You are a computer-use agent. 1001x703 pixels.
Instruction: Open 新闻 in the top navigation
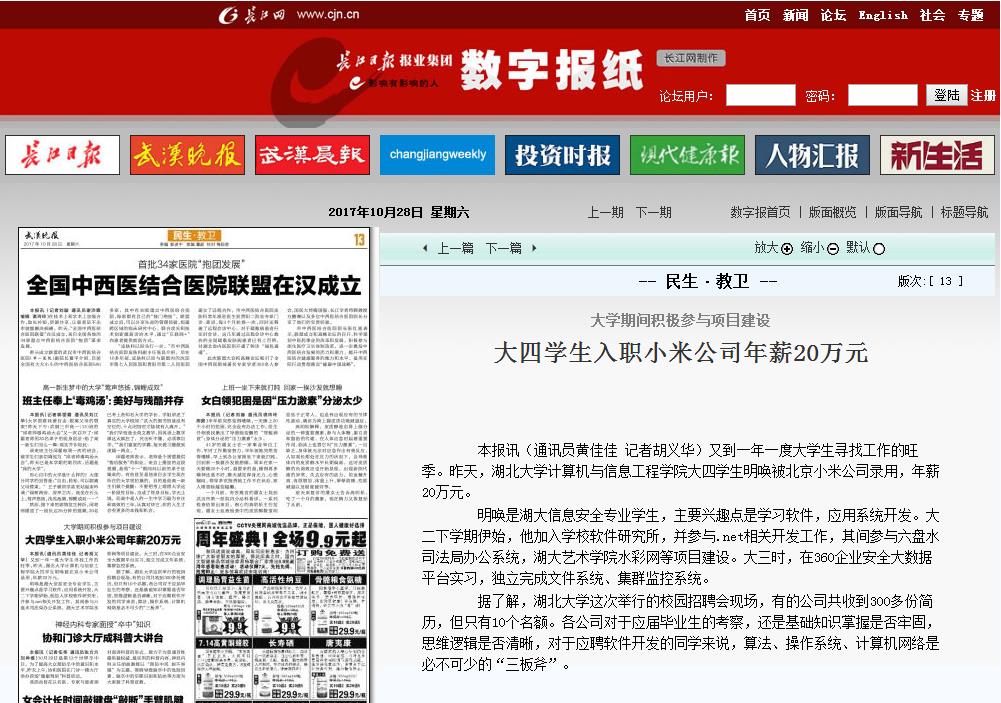pos(796,15)
